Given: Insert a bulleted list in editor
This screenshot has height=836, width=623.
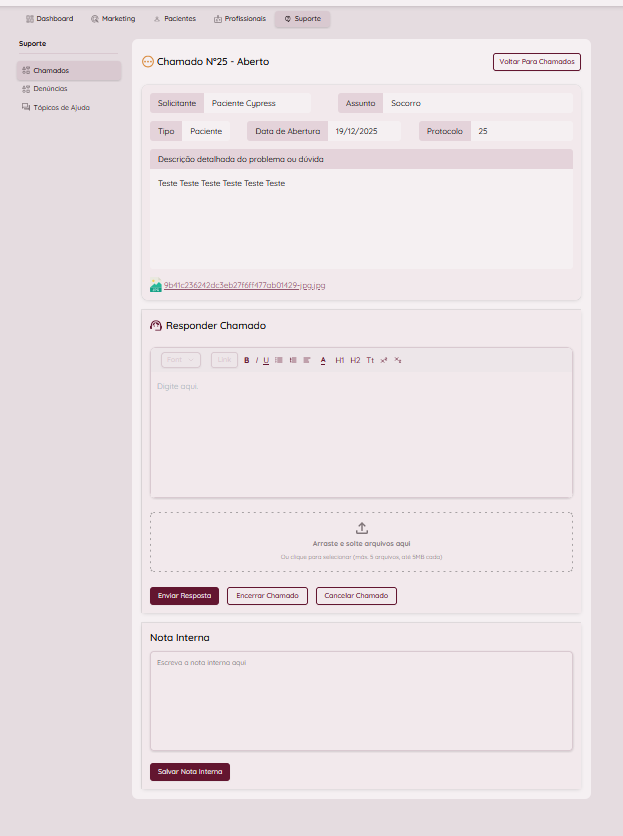Looking at the screenshot, I should [279, 360].
